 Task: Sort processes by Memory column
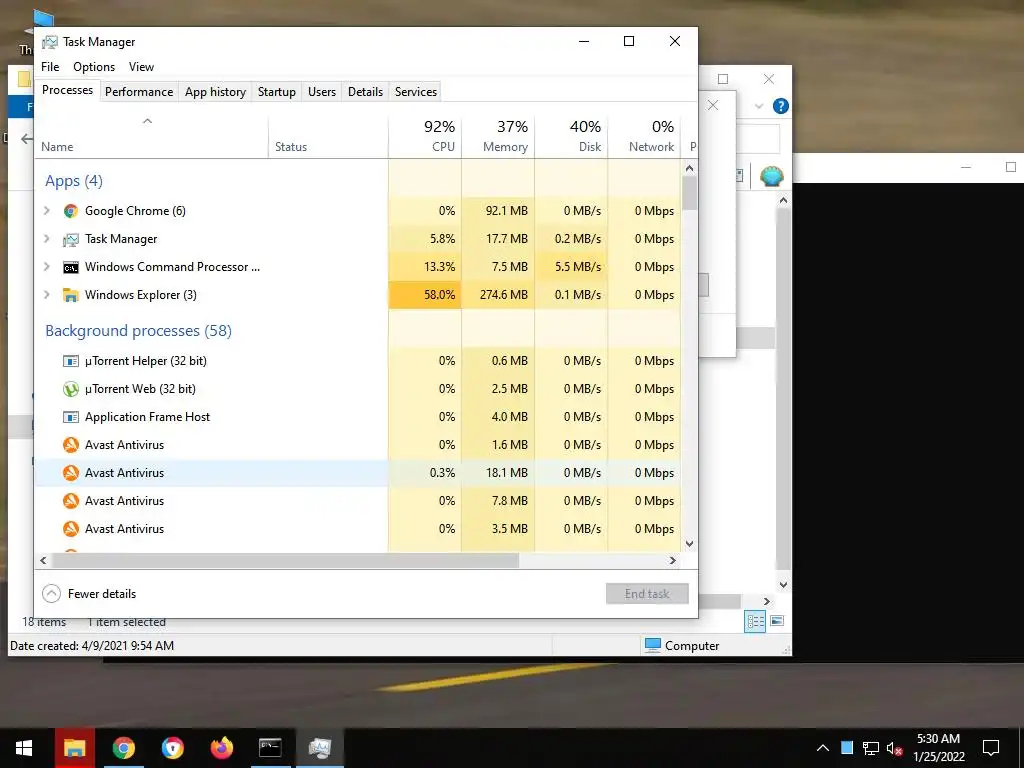click(498, 136)
